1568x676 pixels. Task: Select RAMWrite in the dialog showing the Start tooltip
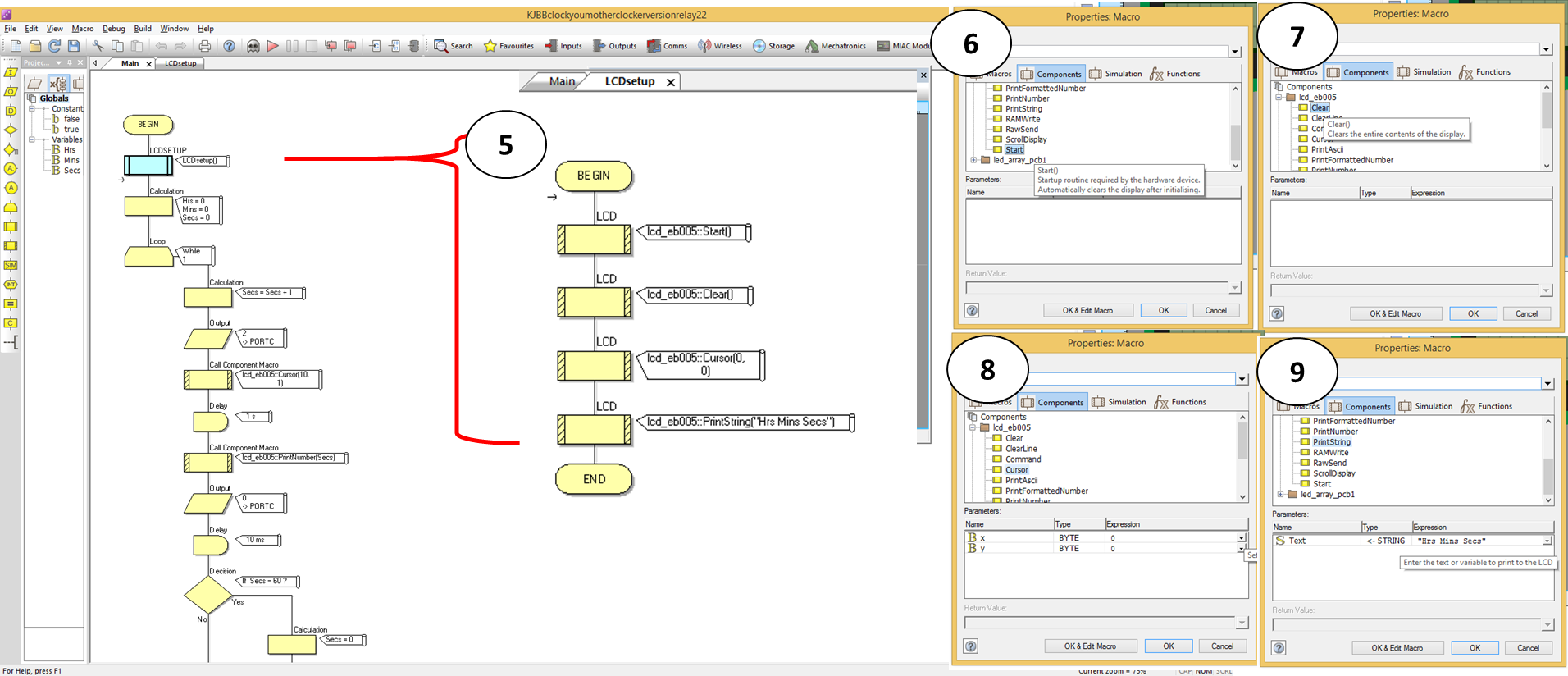point(1023,119)
